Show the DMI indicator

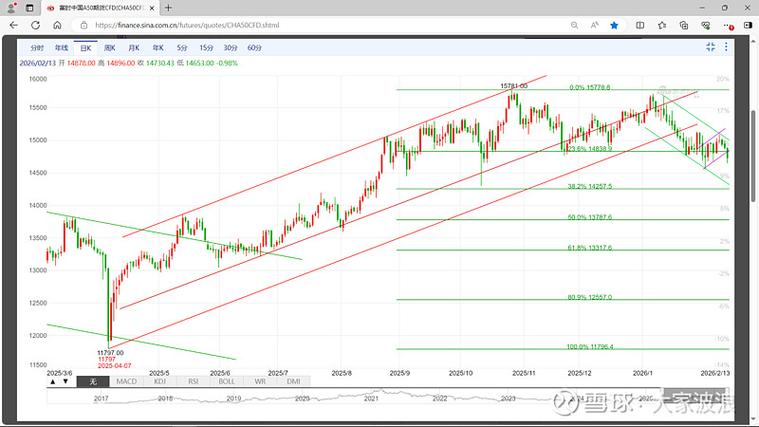[293, 381]
